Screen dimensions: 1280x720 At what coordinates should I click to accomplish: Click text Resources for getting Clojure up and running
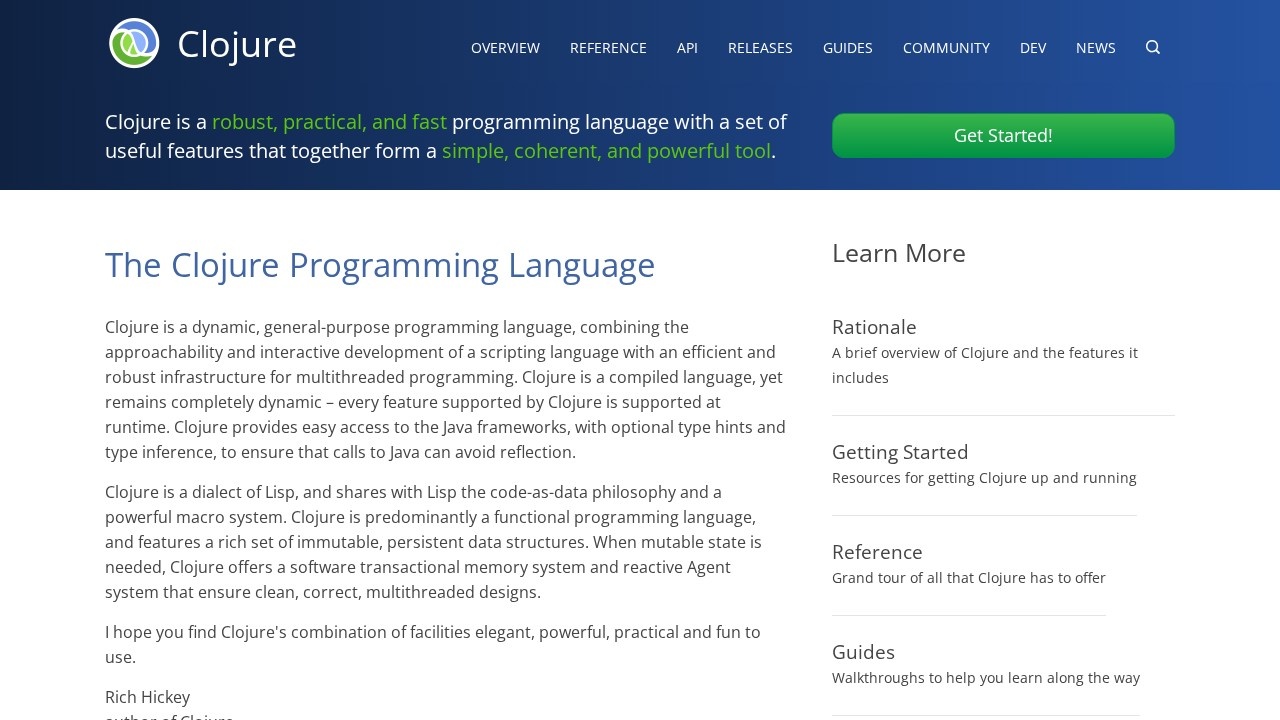coord(984,478)
